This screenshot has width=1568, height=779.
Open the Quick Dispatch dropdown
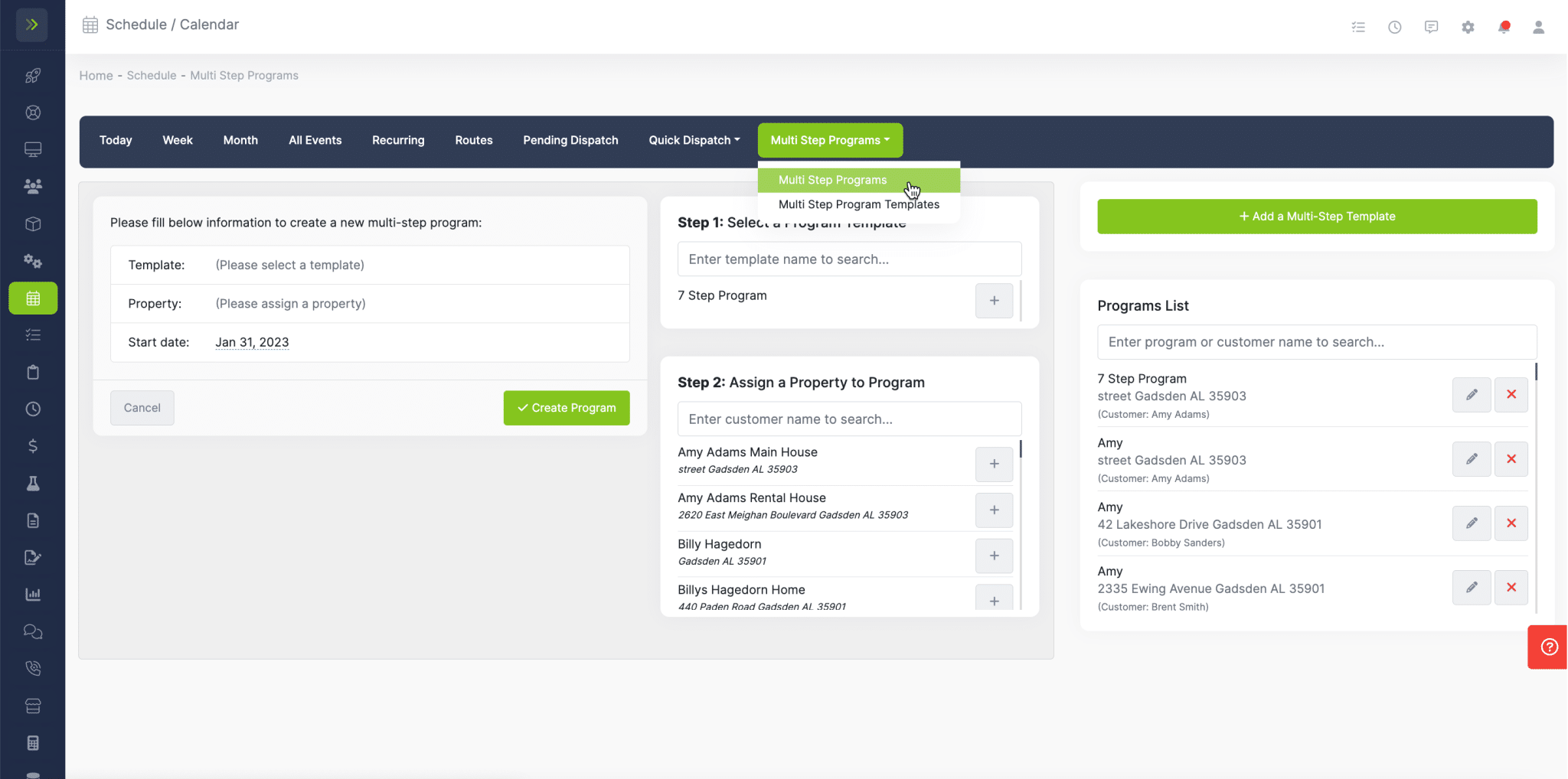point(693,140)
